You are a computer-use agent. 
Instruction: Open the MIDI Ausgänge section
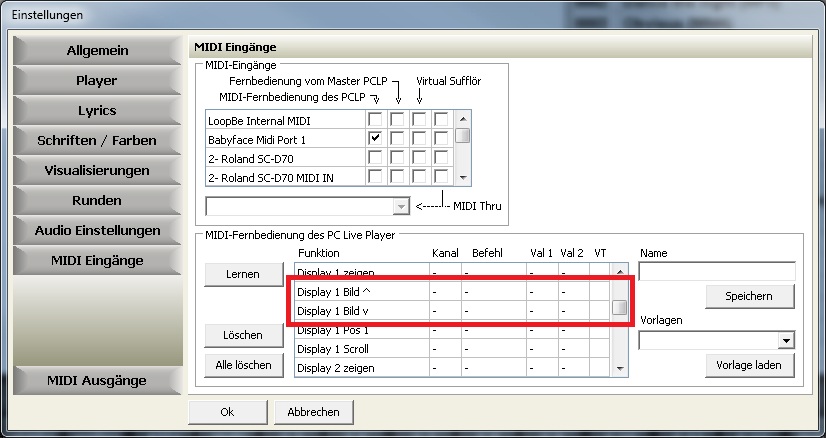click(97, 380)
